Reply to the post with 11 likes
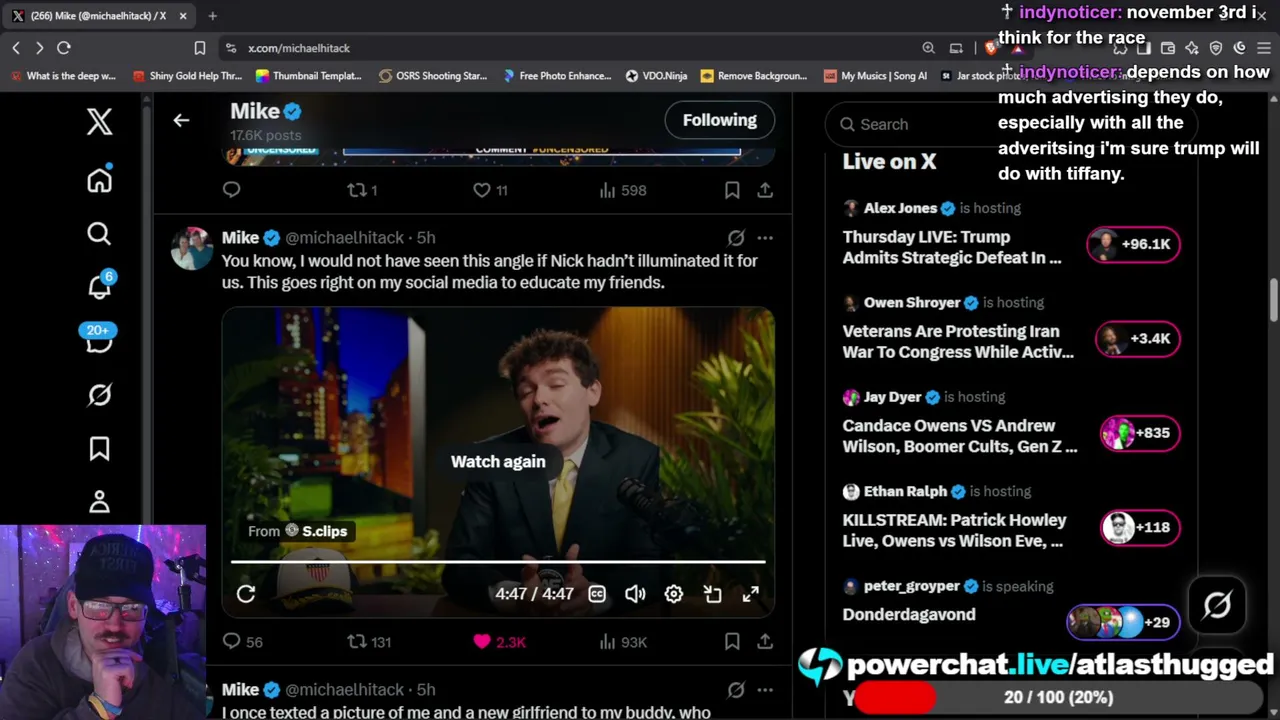This screenshot has height=720, width=1280. 232,190
